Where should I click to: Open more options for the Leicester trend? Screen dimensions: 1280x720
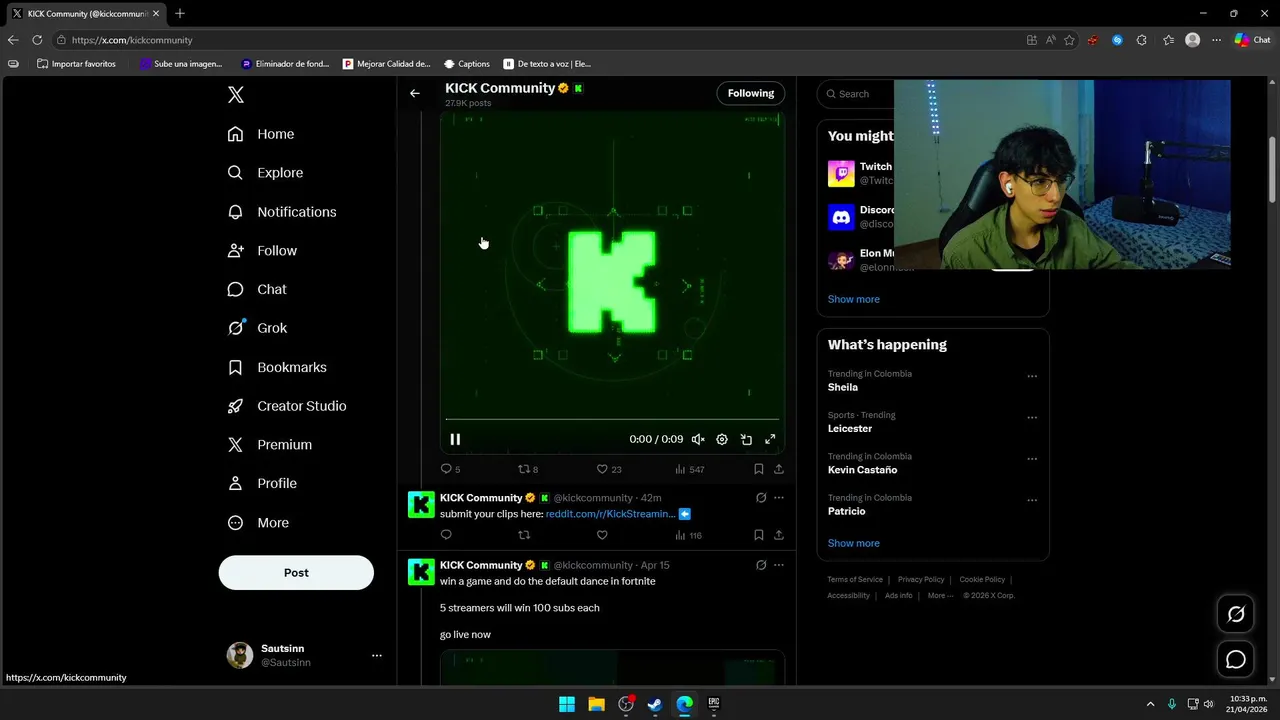click(x=1032, y=418)
